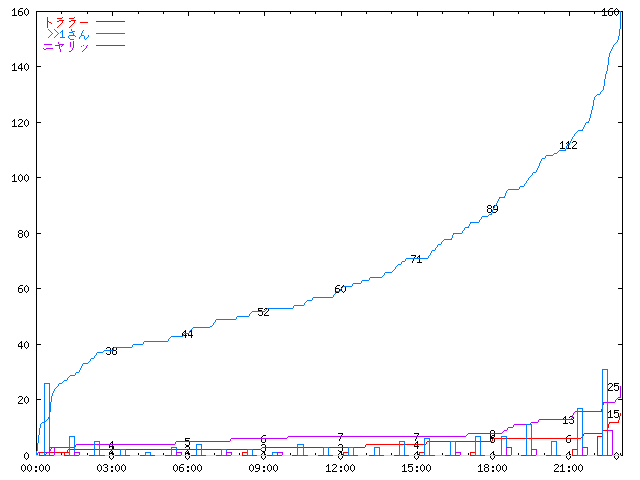The width and height of the screenshot is (640, 480).
Task: Click the purple line's final value 25
Action: (x=613, y=387)
